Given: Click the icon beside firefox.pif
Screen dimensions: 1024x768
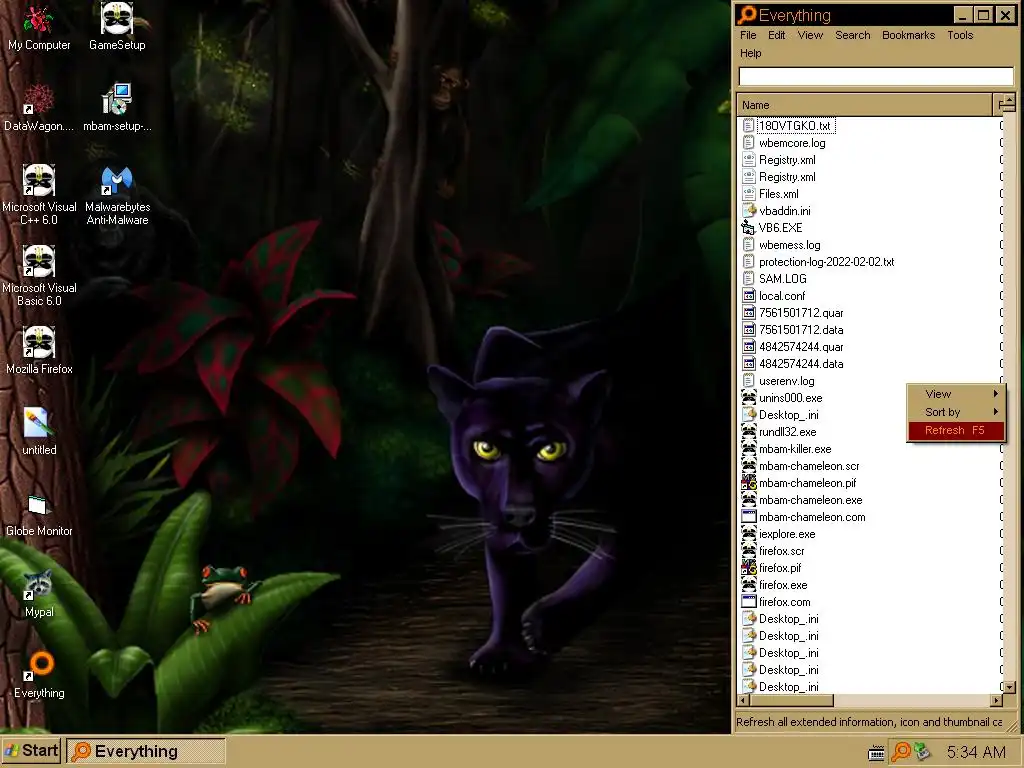Looking at the screenshot, I should pyautogui.click(x=748, y=568).
